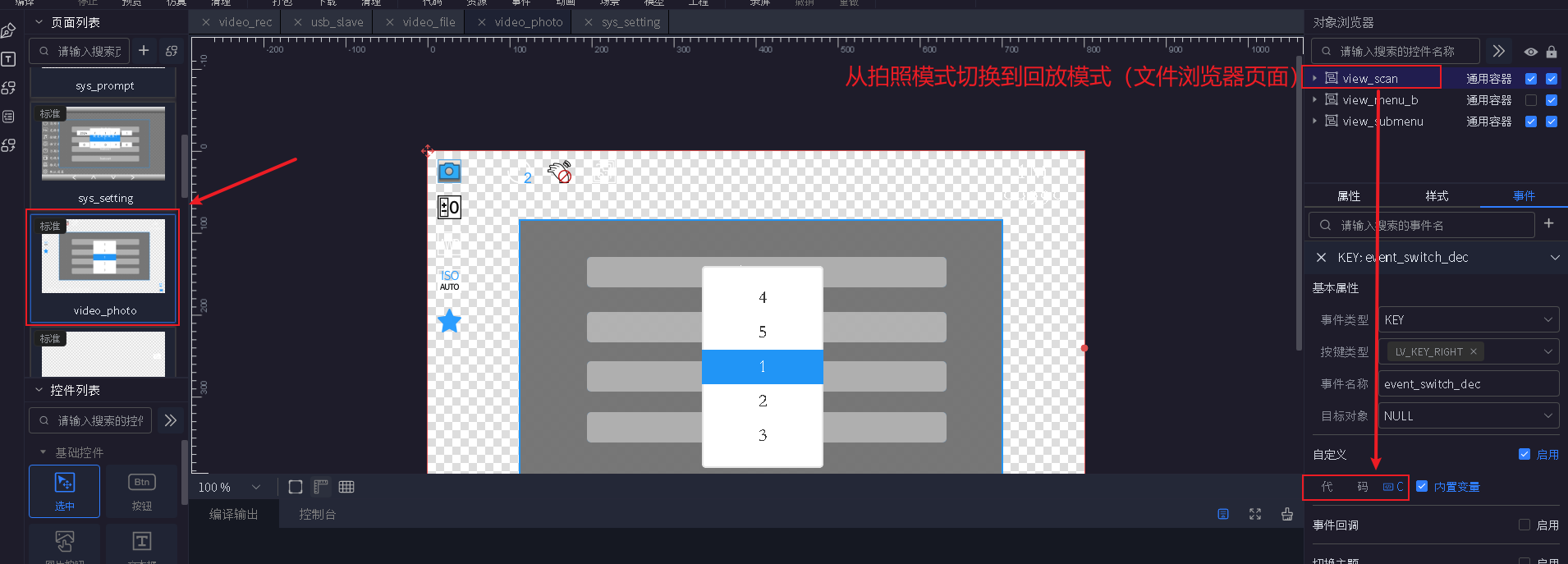Expand the view_scan tree node
Image resolution: width=1568 pixels, height=564 pixels.
[x=1315, y=78]
